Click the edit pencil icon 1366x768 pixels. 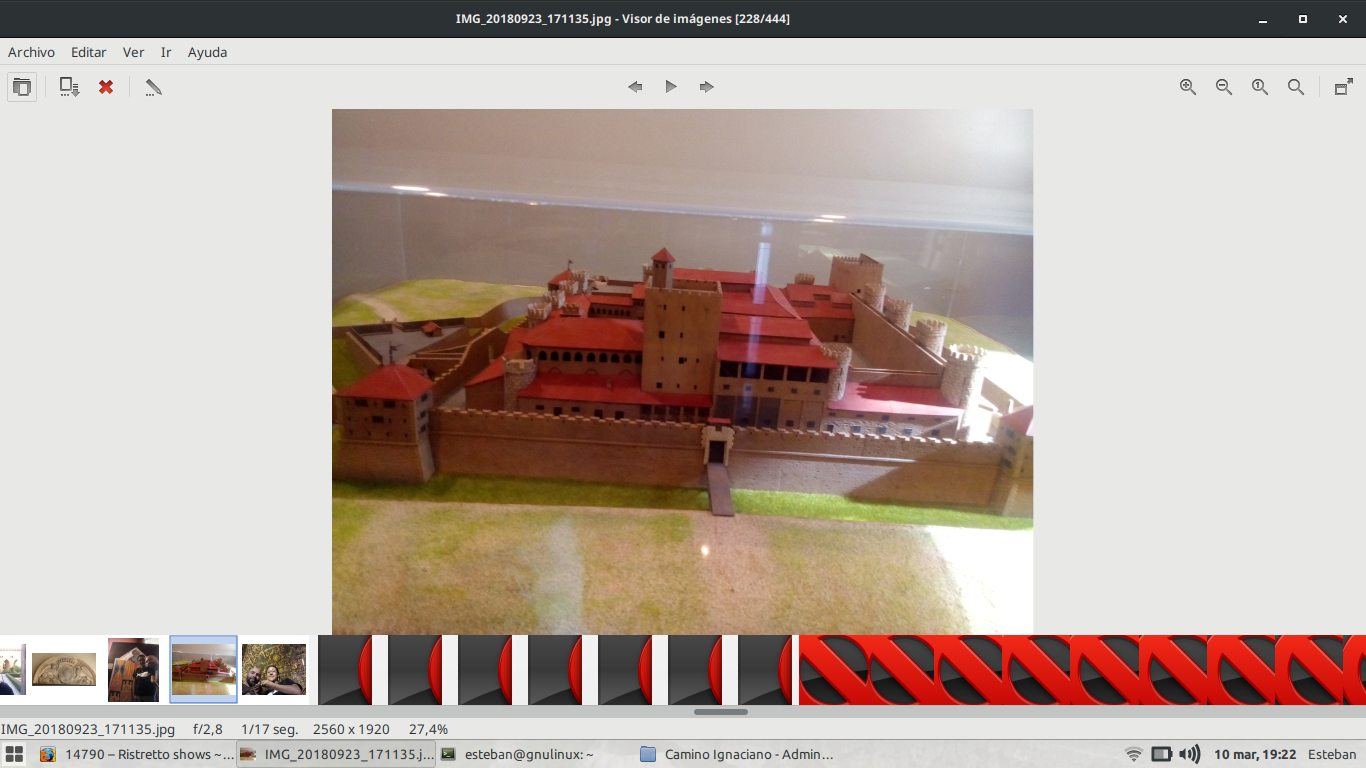coord(153,87)
